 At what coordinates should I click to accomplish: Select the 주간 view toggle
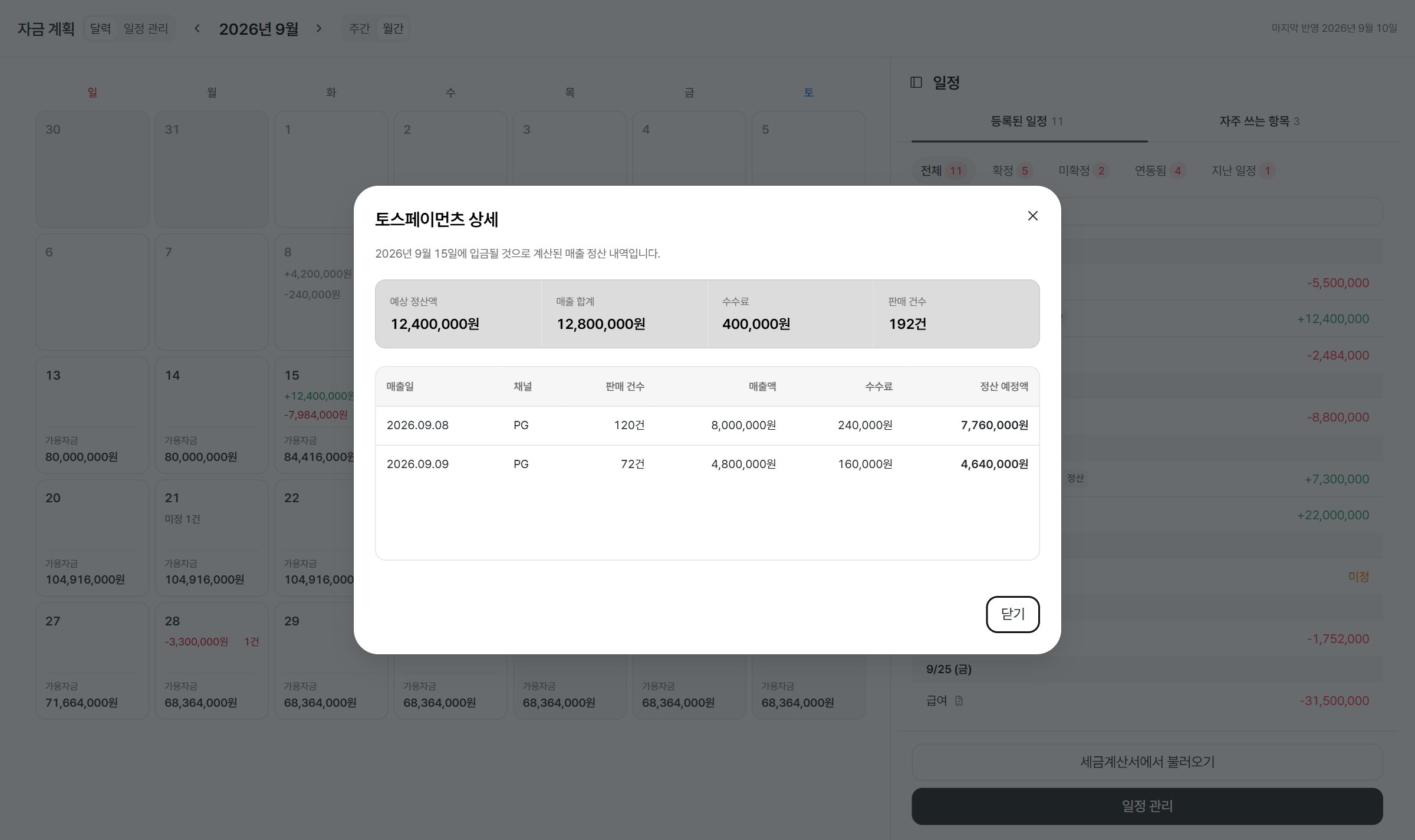tap(359, 28)
